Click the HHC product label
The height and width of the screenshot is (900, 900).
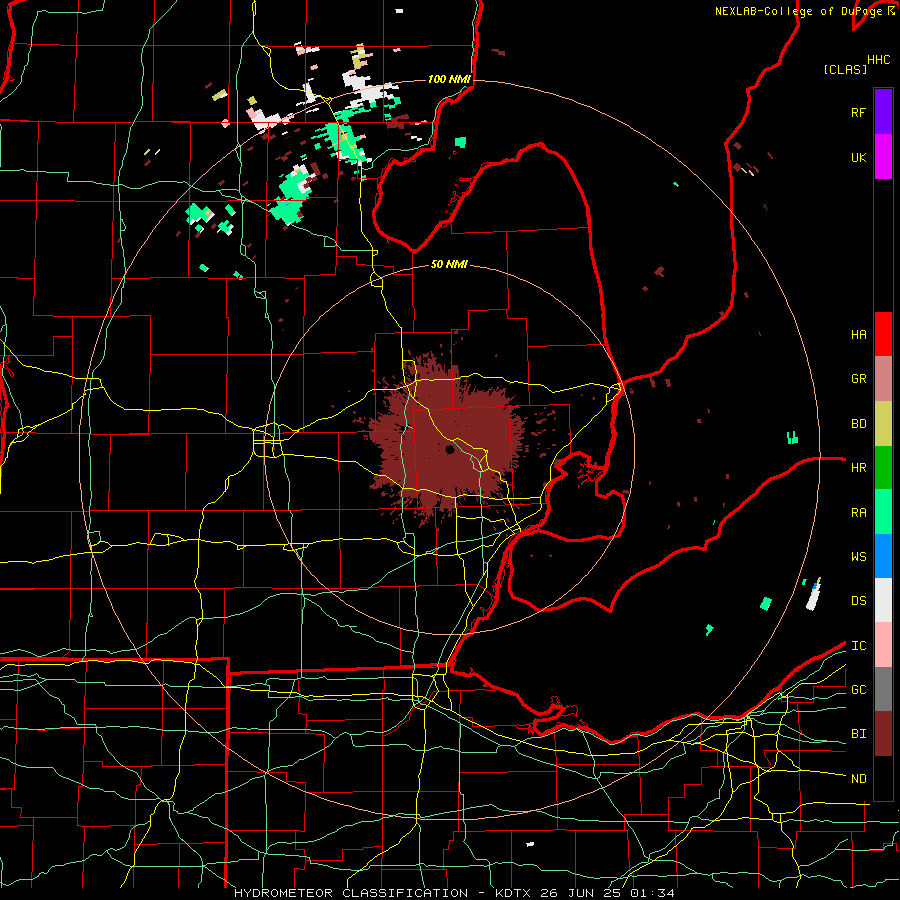click(x=879, y=60)
